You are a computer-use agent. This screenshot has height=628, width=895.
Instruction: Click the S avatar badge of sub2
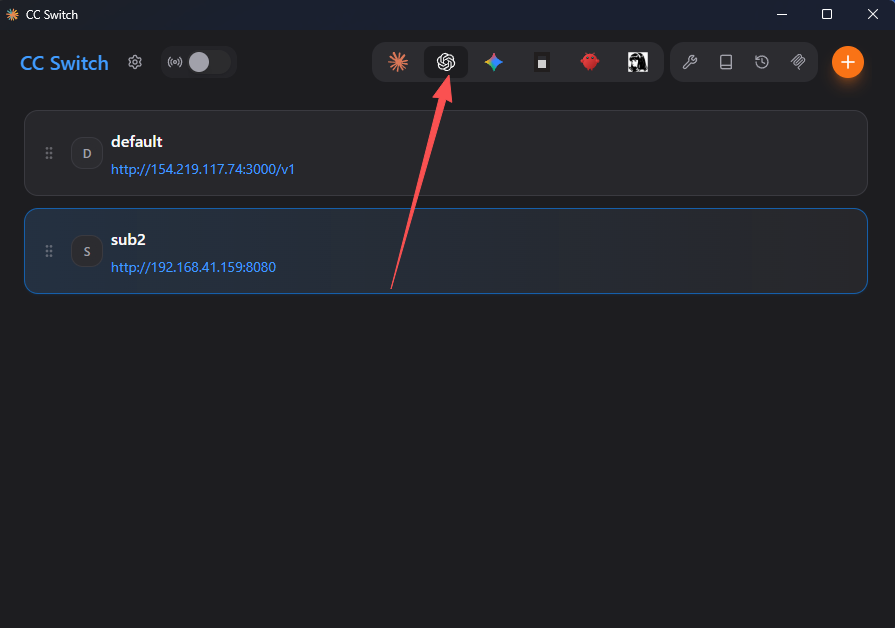click(x=87, y=251)
